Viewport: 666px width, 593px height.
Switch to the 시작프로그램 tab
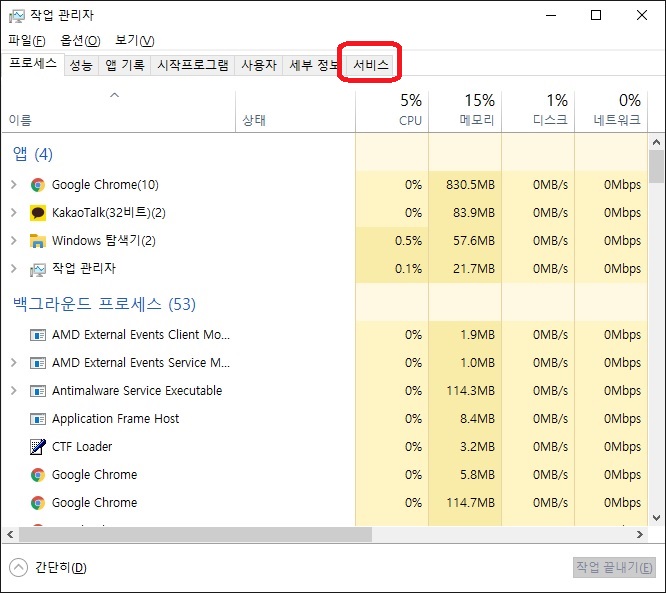point(193,65)
